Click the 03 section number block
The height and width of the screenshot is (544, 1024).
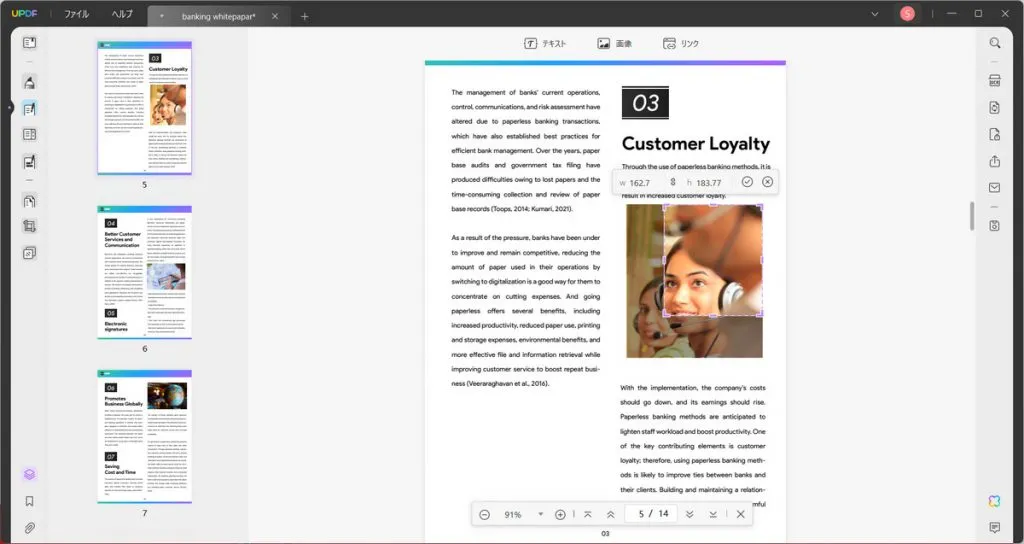click(x=645, y=103)
